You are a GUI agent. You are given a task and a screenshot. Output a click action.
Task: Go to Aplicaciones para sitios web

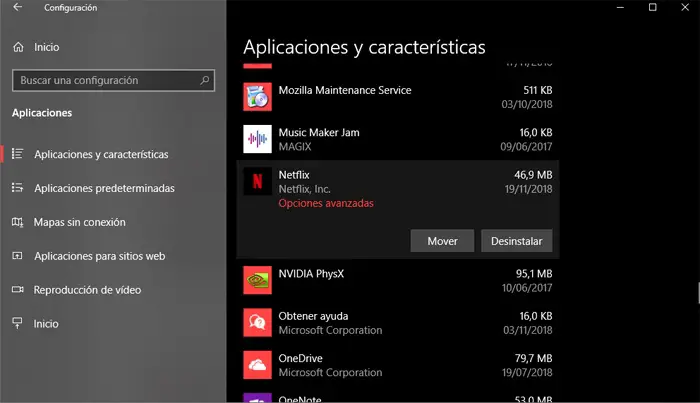pyautogui.click(x=100, y=256)
